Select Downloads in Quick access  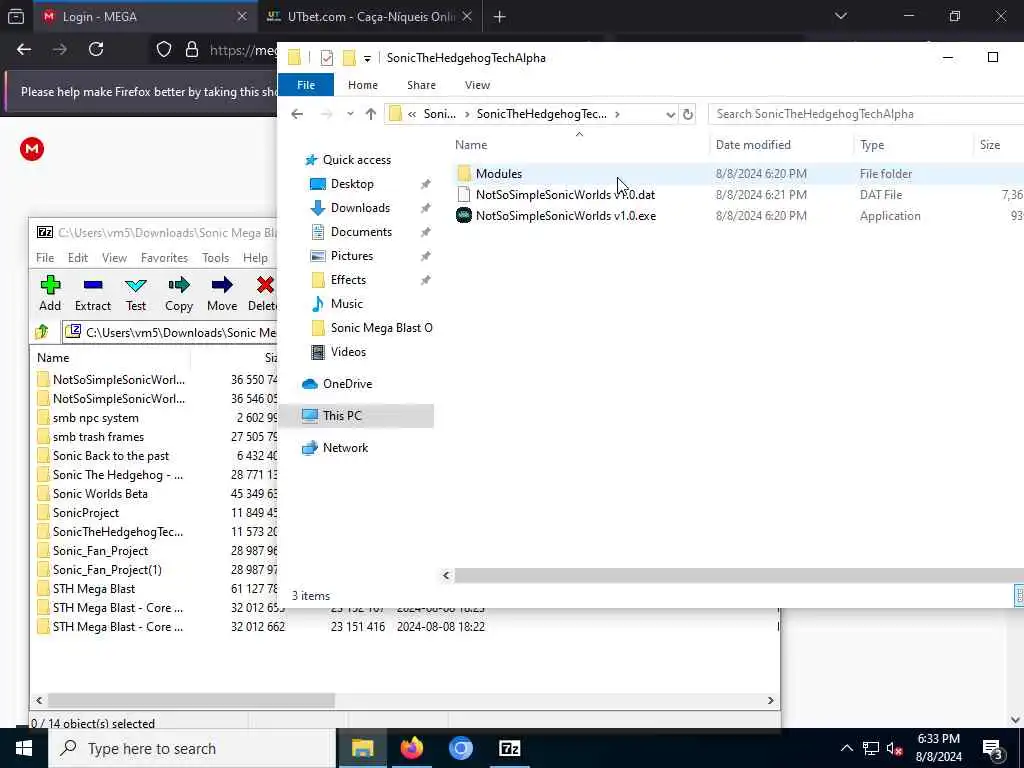(x=360, y=208)
